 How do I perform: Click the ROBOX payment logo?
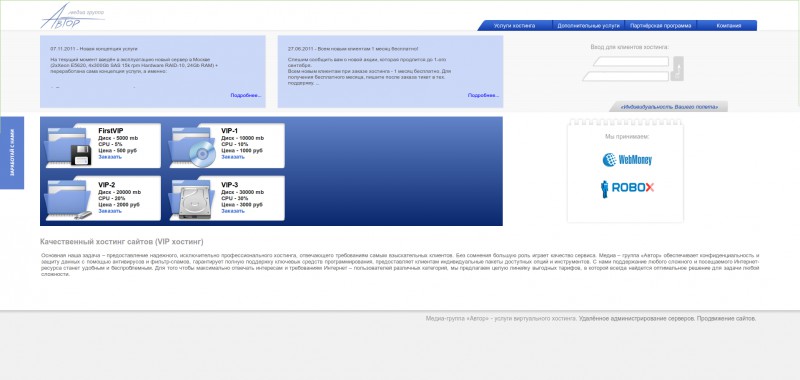[x=627, y=188]
